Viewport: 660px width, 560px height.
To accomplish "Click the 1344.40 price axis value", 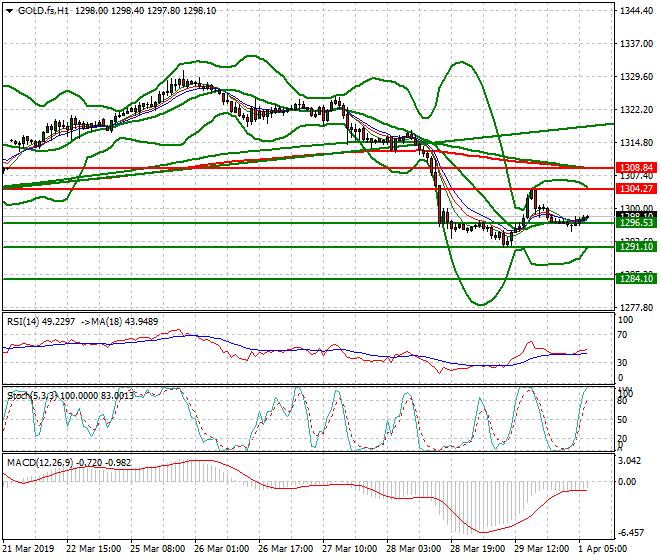I will pos(636,11).
